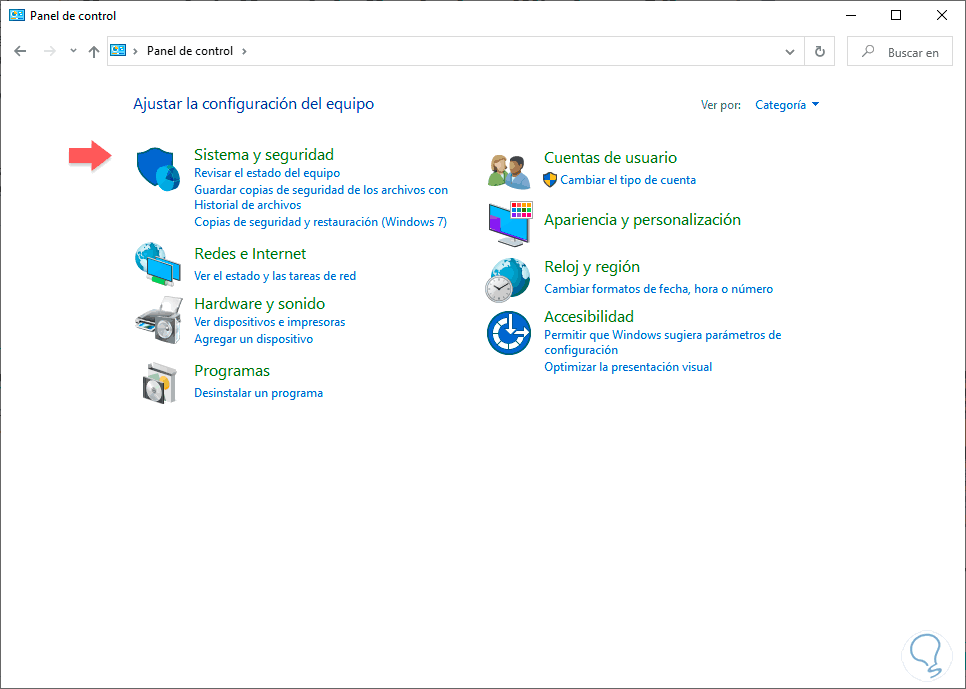Click Optimizar la presentación visual
The width and height of the screenshot is (966, 689).
[x=628, y=367]
